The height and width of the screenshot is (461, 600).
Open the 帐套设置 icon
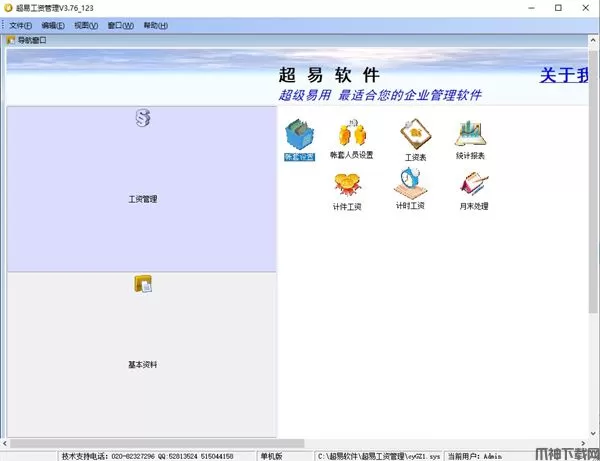[x=300, y=134]
